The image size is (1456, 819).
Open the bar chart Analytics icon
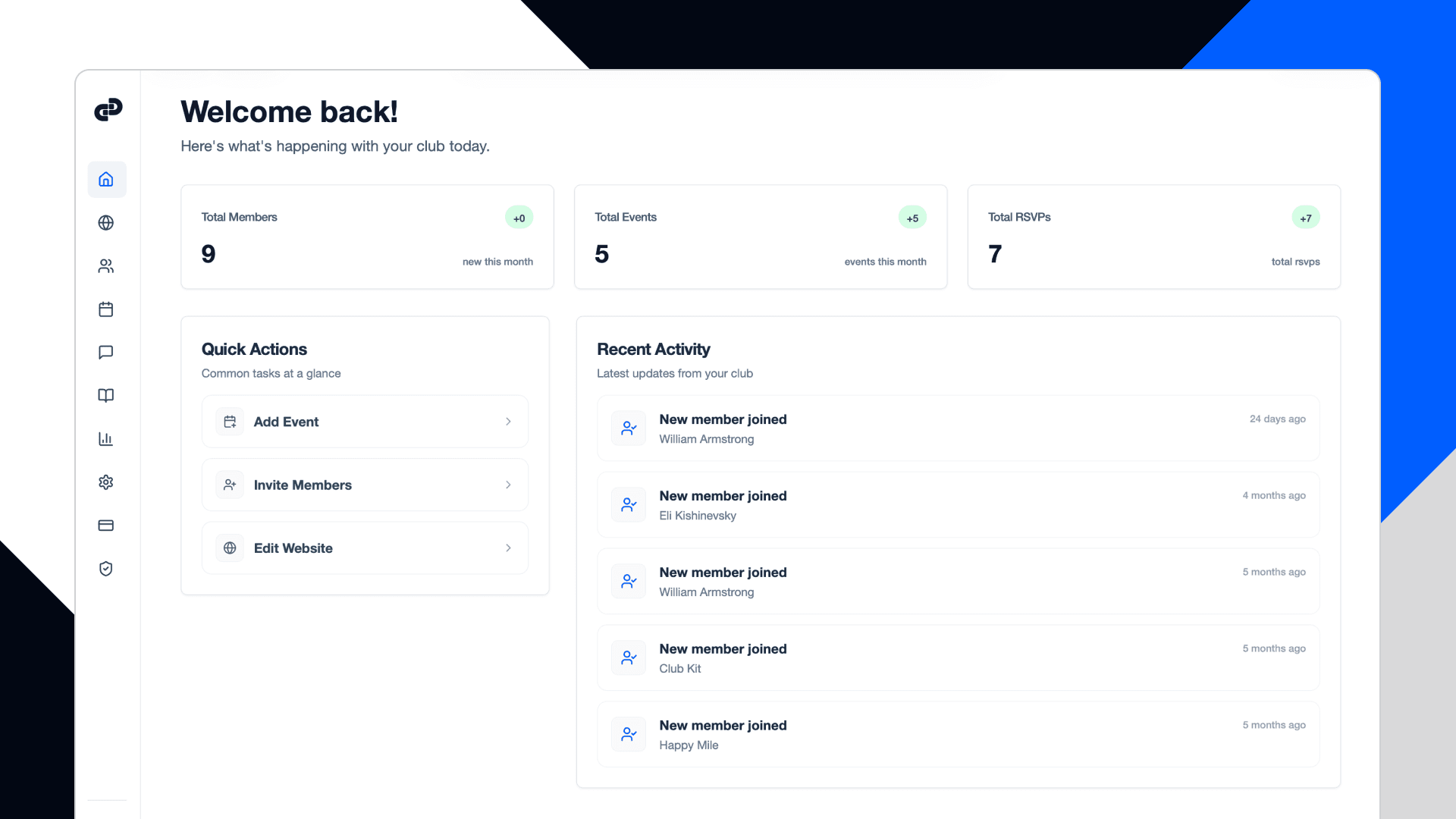[106, 439]
